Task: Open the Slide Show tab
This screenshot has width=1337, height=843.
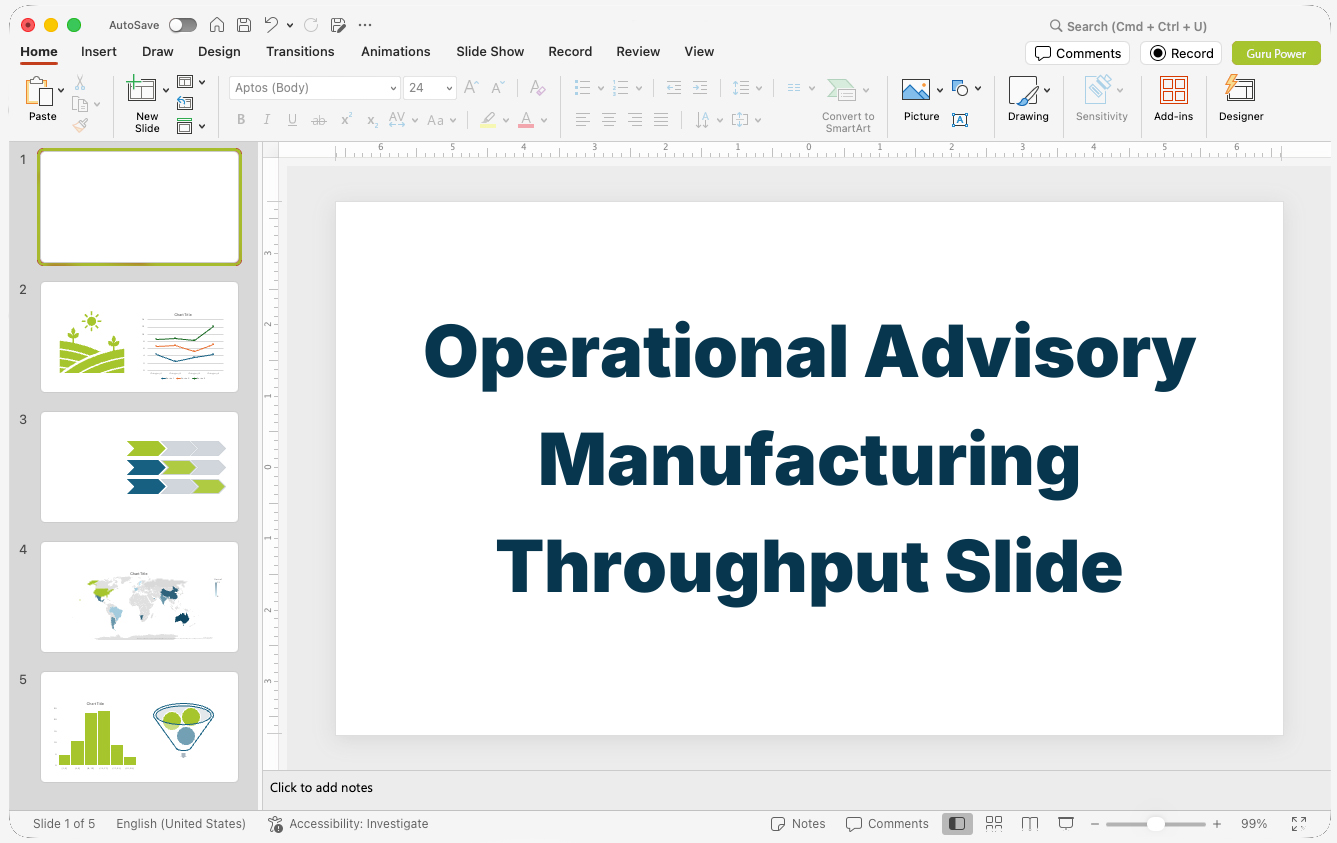Action: pyautogui.click(x=490, y=51)
